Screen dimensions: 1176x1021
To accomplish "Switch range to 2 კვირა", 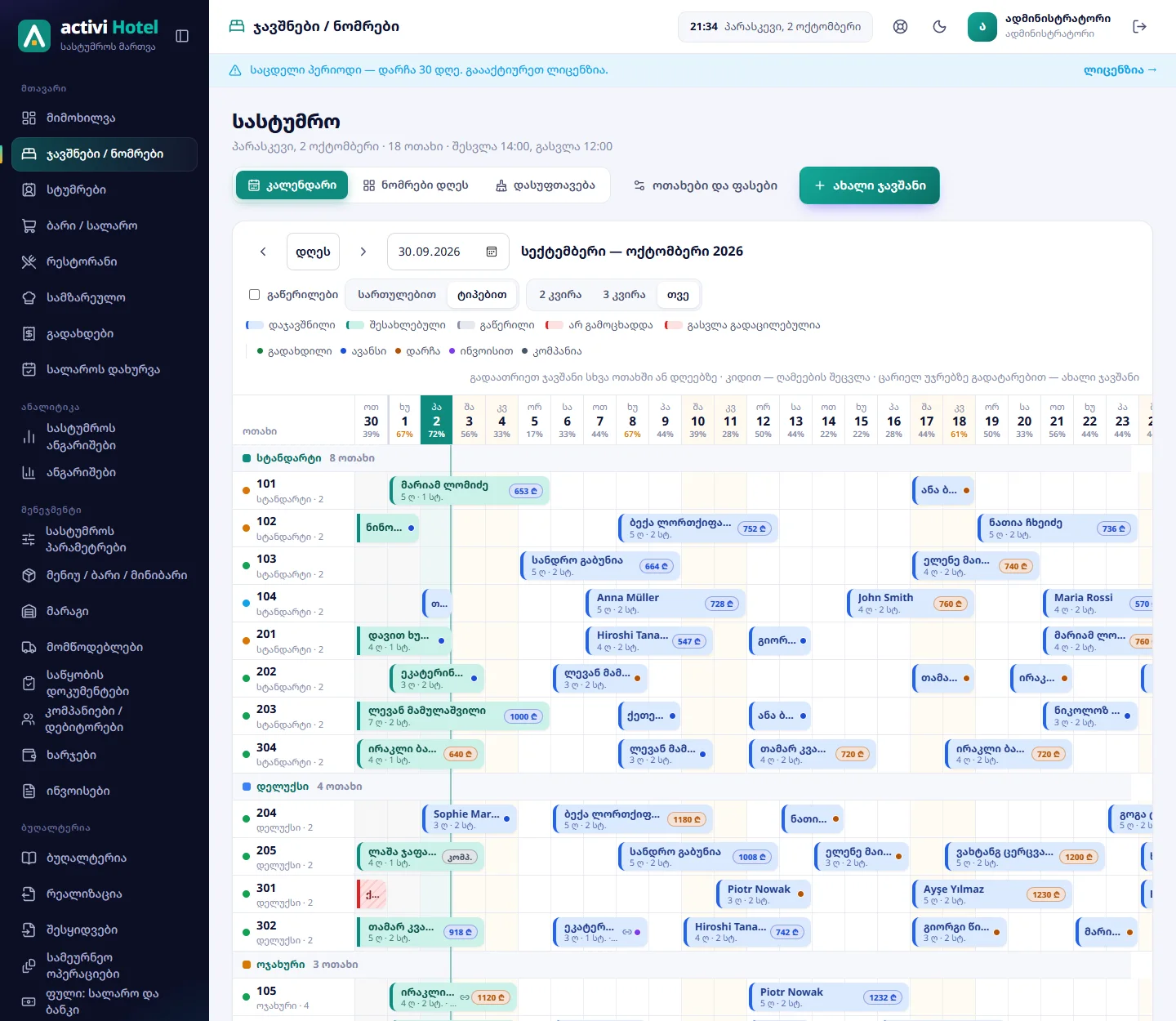I will pos(560,295).
